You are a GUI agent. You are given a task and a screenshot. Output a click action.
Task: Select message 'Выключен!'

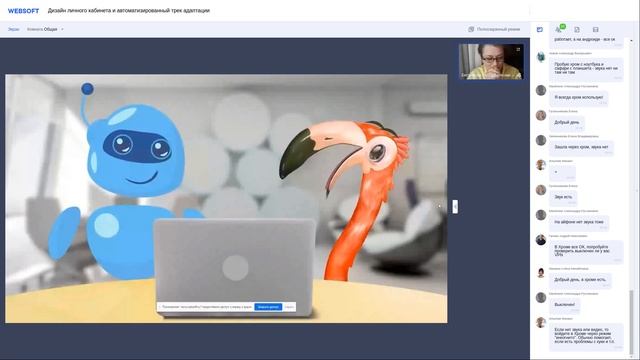[564, 305]
